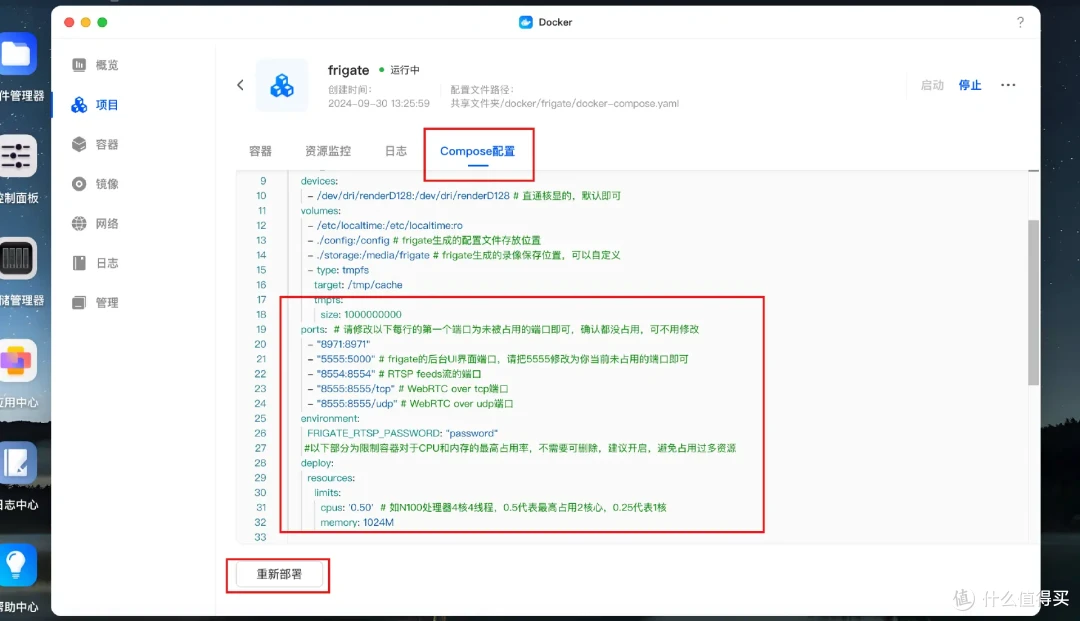Click the cpus: '0.50' line

[493, 507]
